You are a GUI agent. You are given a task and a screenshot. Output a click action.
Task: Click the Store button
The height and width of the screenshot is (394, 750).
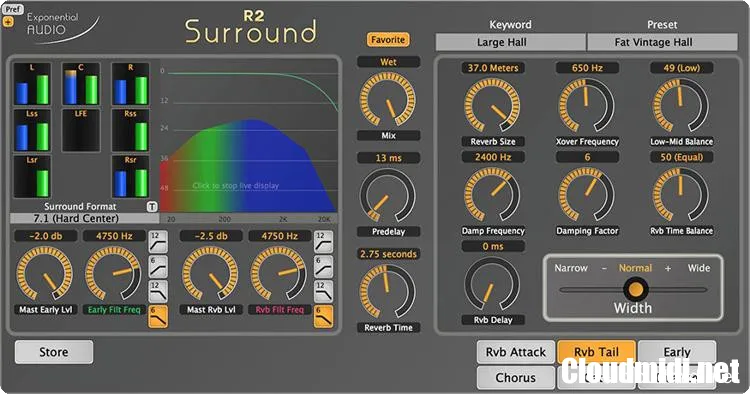coord(54,352)
